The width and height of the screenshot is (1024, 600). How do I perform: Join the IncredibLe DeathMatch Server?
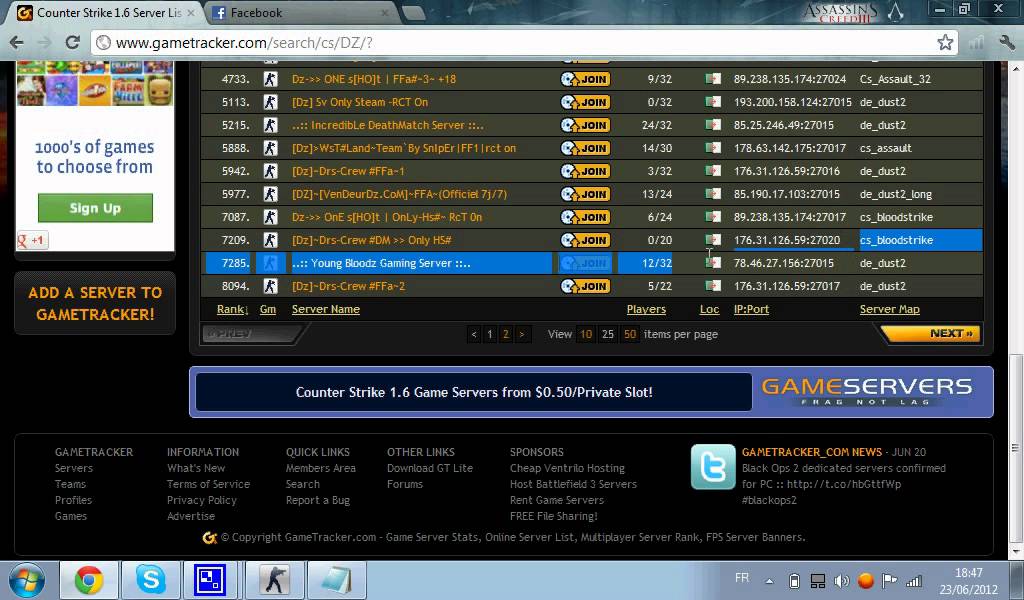pyautogui.click(x=585, y=125)
